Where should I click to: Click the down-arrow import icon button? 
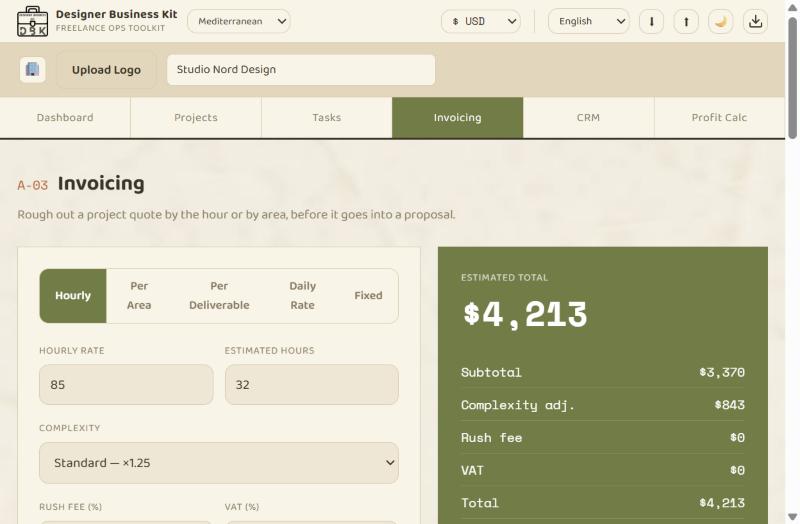coord(652,21)
